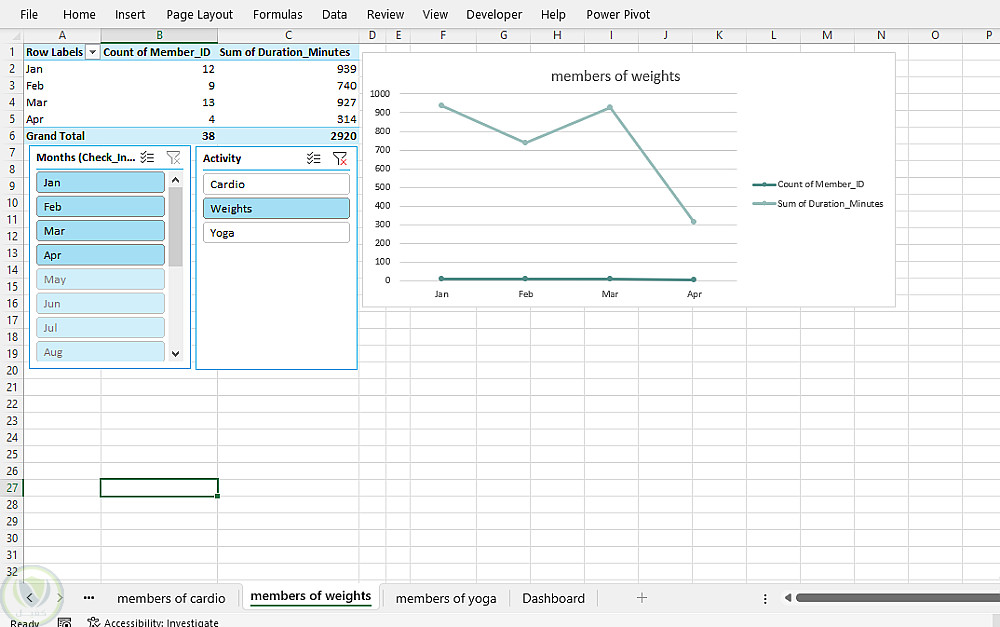Switch to the Dashboard sheet tab

pyautogui.click(x=553, y=598)
